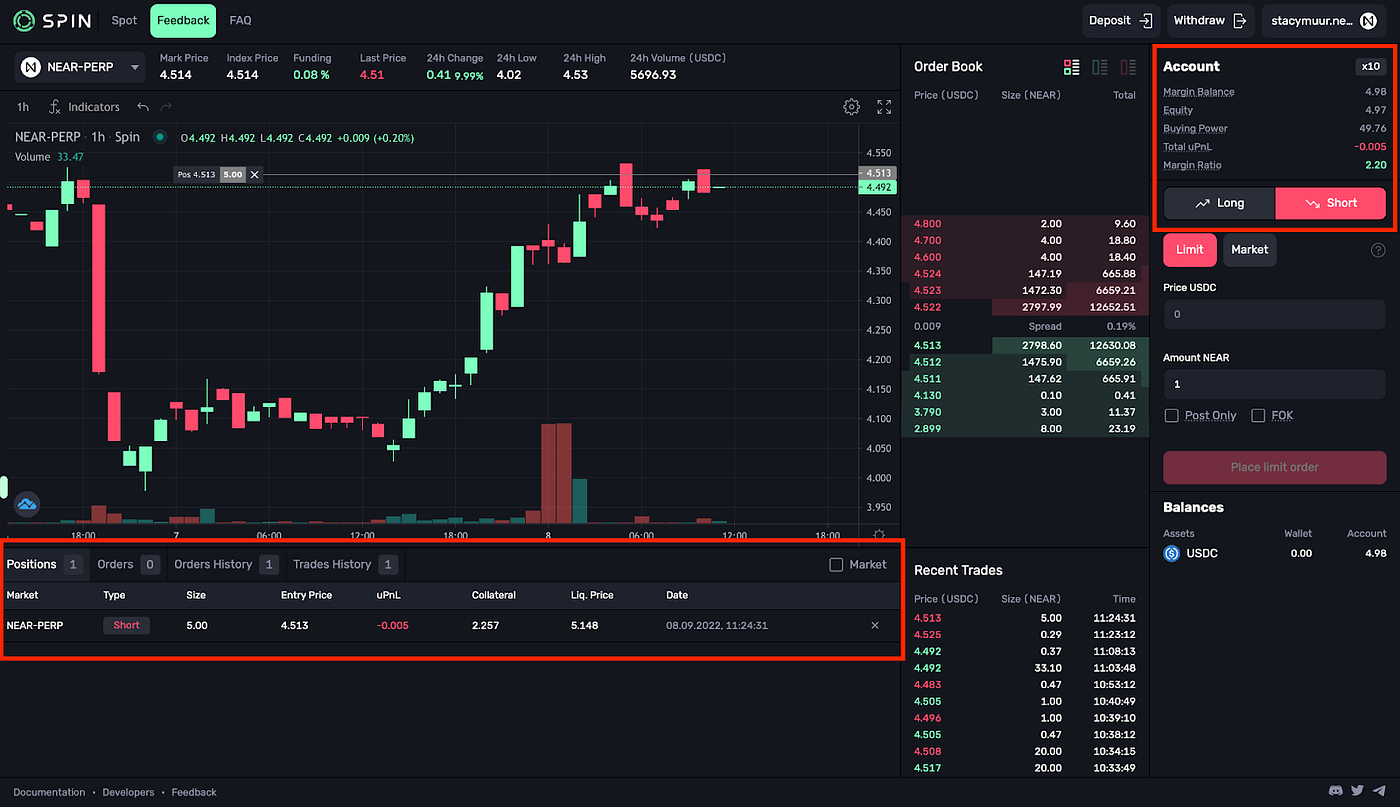Open price scale settings gear
Viewport: 1400px width, 807px height.
coord(879,535)
